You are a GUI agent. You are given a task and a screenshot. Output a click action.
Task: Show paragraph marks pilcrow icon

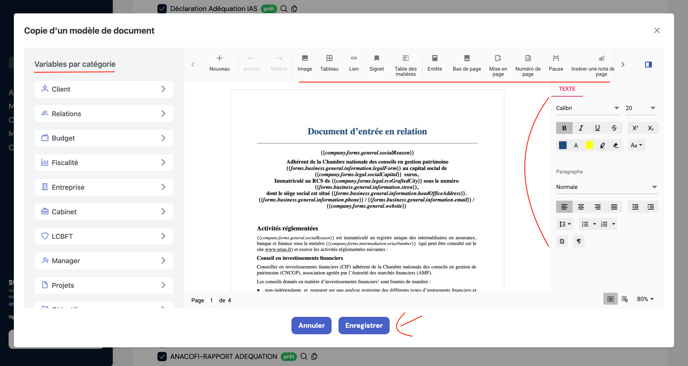578,241
